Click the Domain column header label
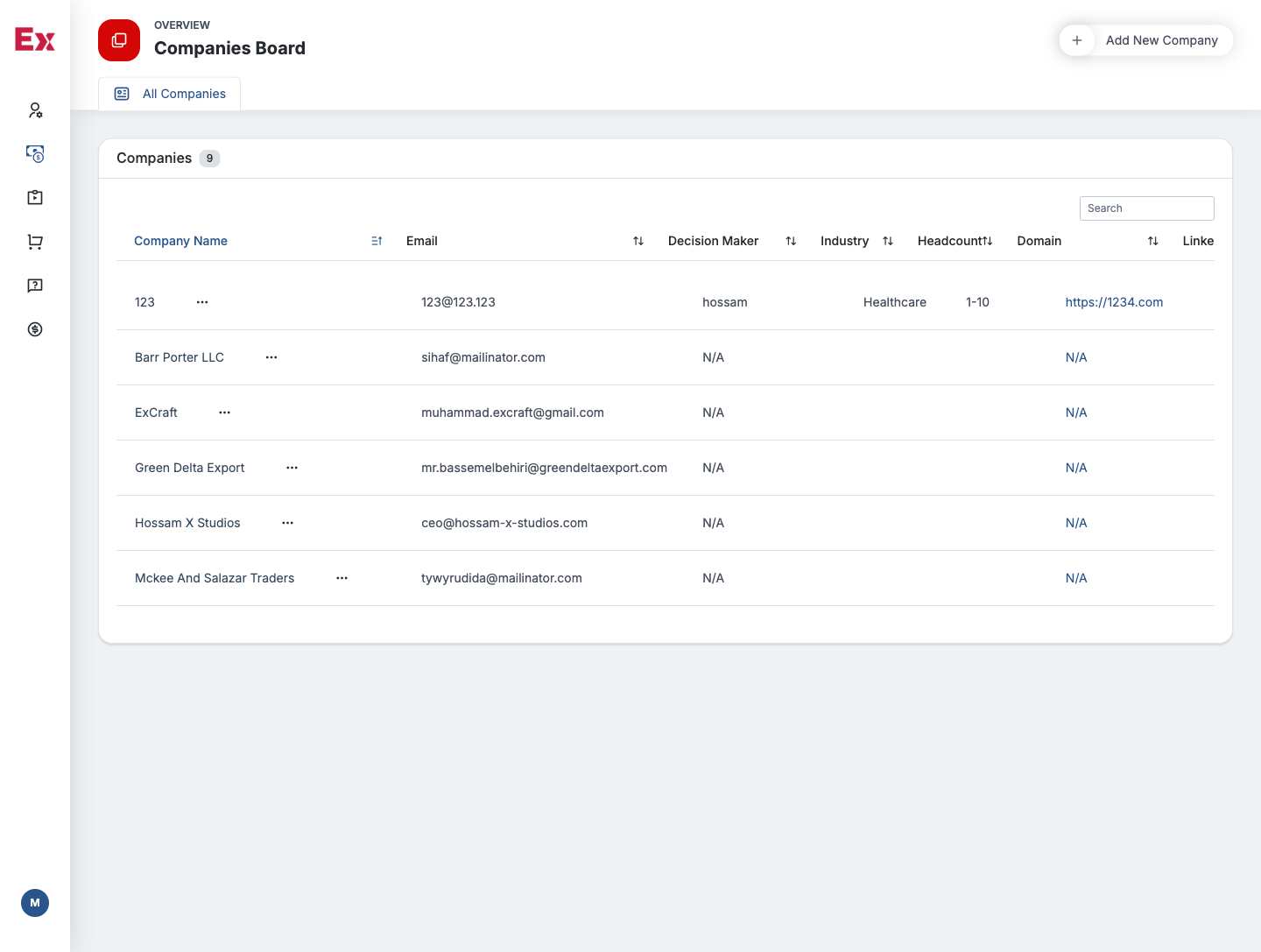 coord(1039,241)
